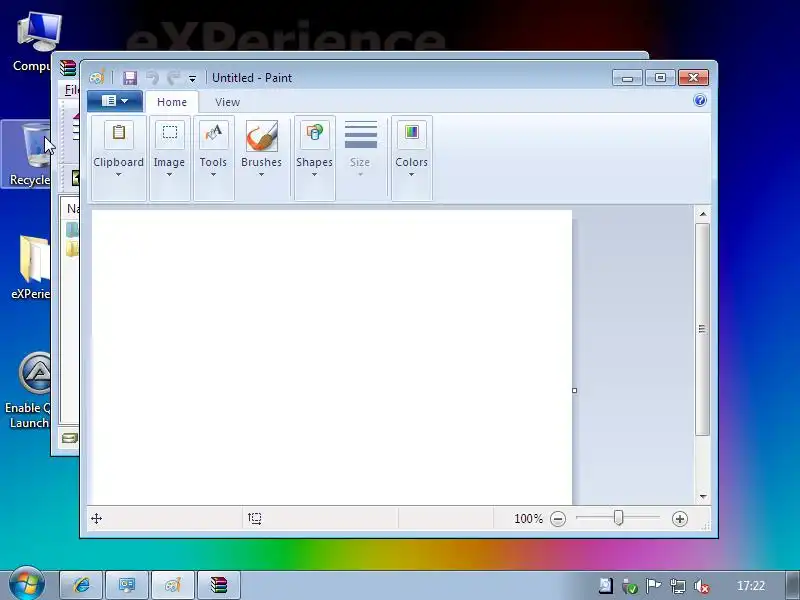Expand the Image group dropdown
Image resolution: width=800 pixels, height=600 pixels.
click(x=169, y=174)
